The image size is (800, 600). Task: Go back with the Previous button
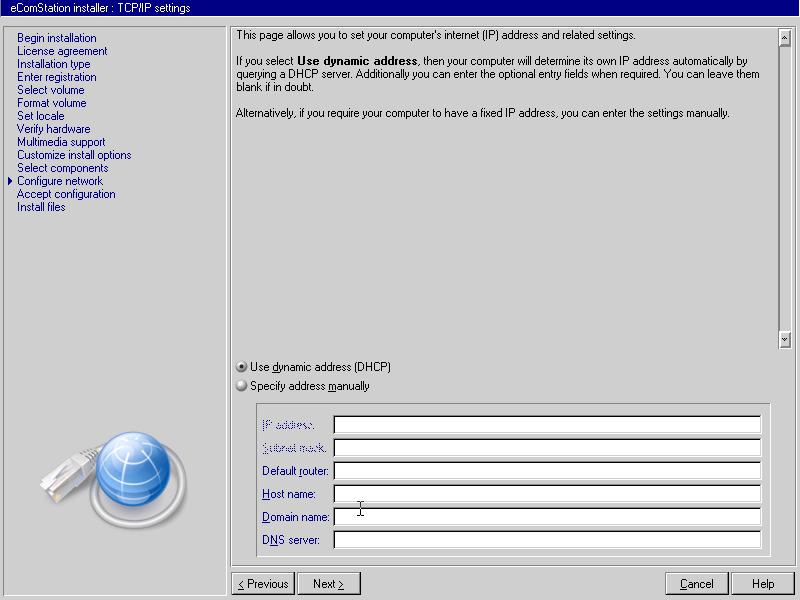tap(263, 584)
